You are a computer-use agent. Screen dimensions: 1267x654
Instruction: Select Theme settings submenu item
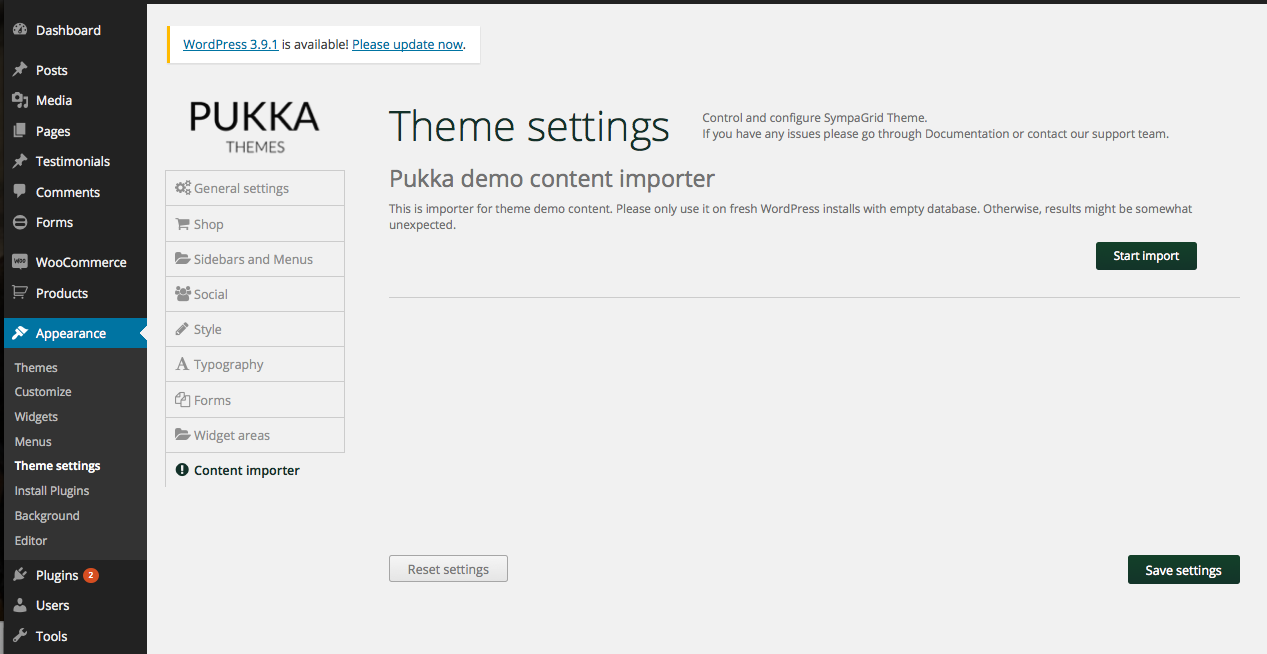coord(57,466)
